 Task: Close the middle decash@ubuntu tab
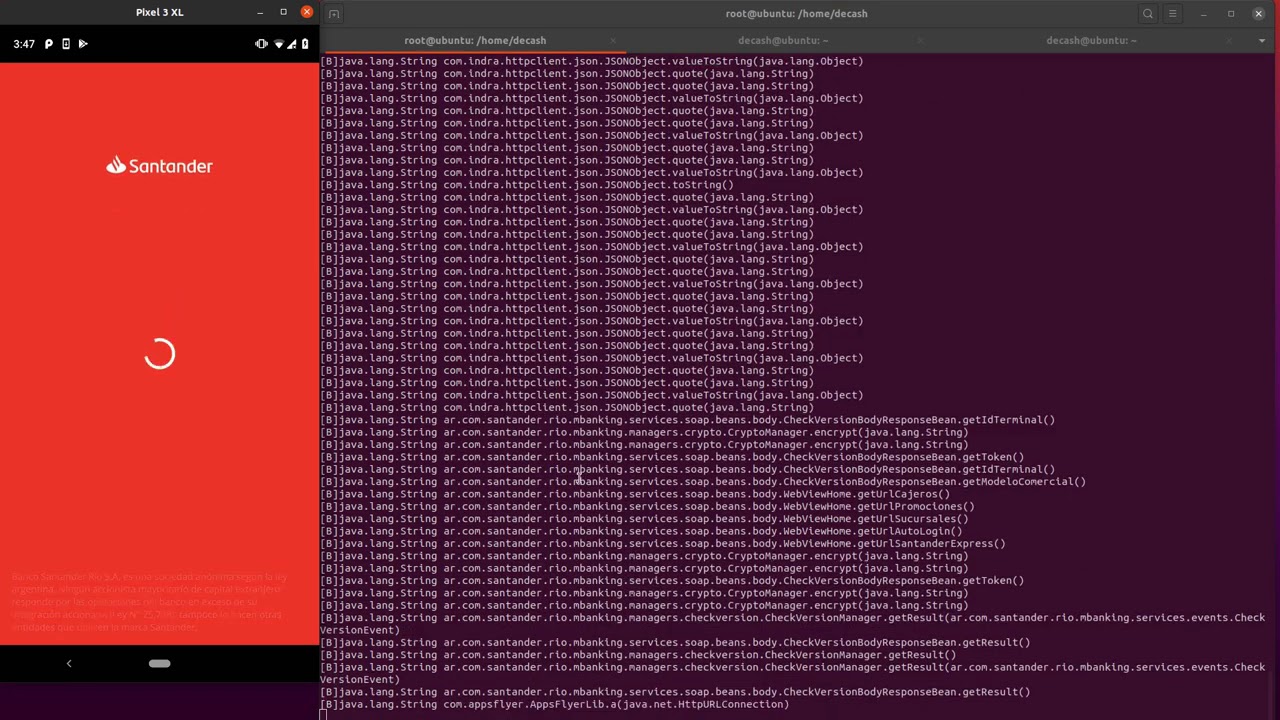pyautogui.click(x=920, y=41)
